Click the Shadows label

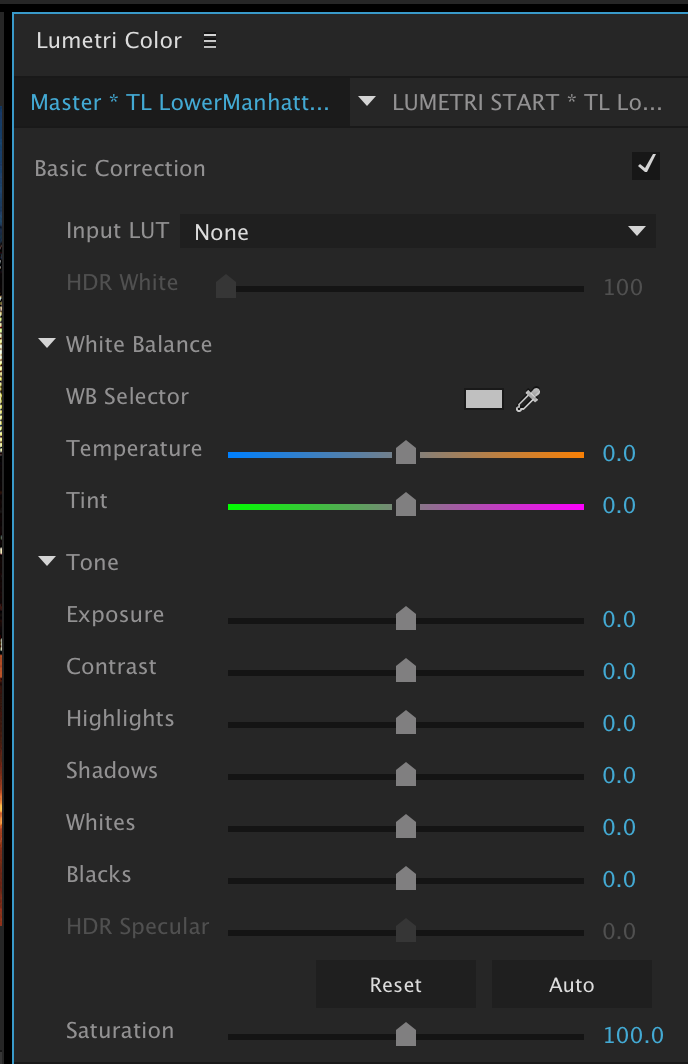(x=112, y=770)
